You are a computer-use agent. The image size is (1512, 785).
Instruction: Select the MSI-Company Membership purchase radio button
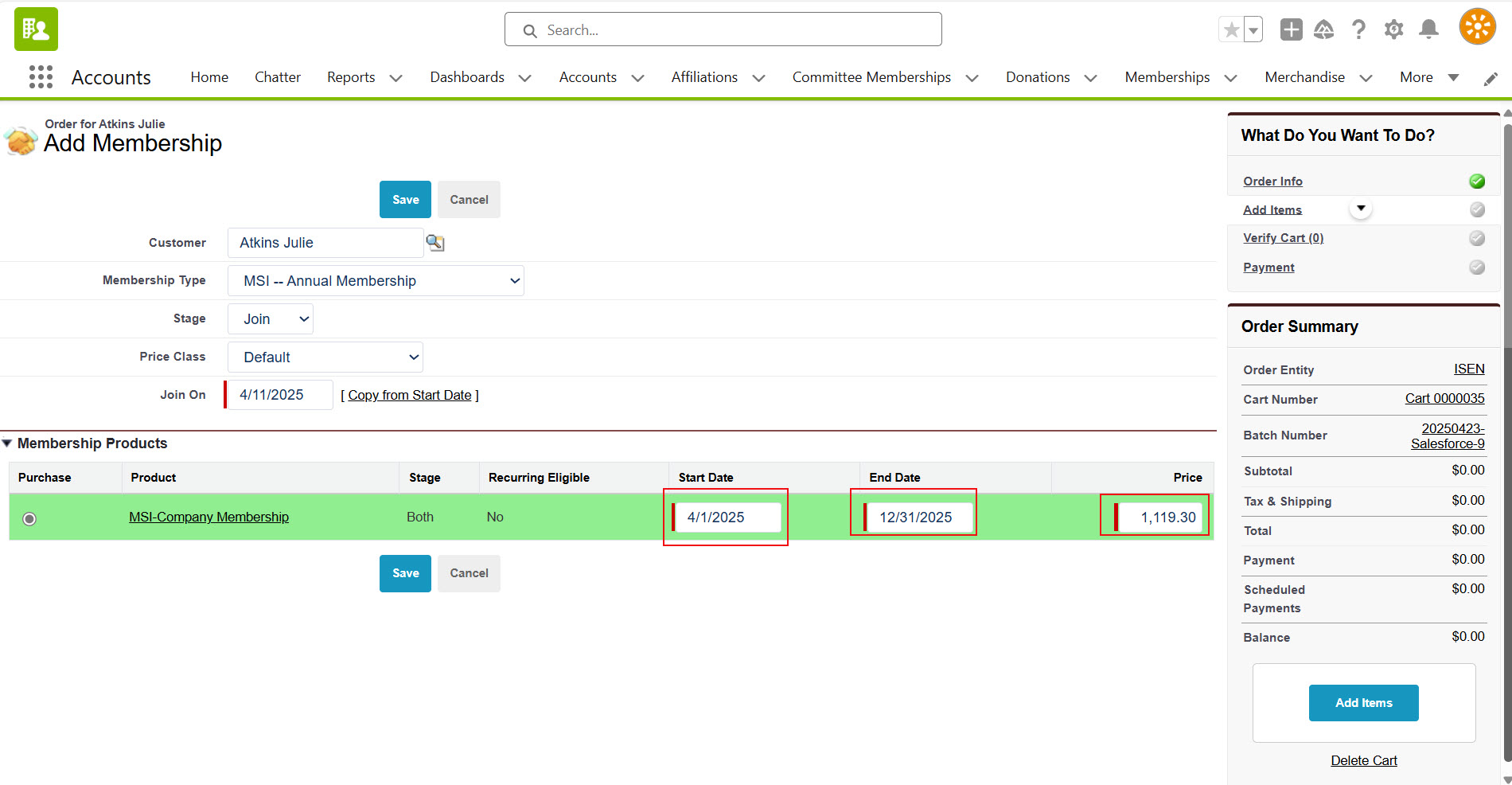[x=29, y=519]
